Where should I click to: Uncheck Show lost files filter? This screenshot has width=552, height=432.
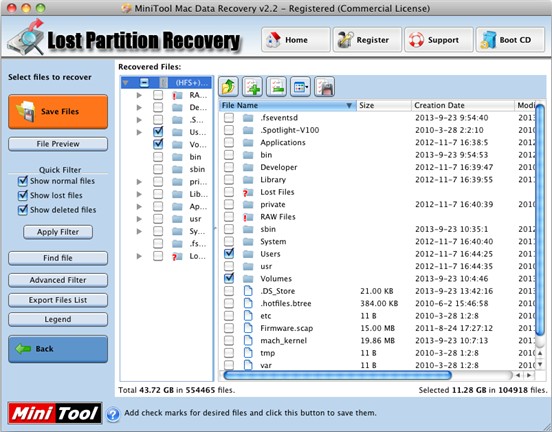pos(23,195)
